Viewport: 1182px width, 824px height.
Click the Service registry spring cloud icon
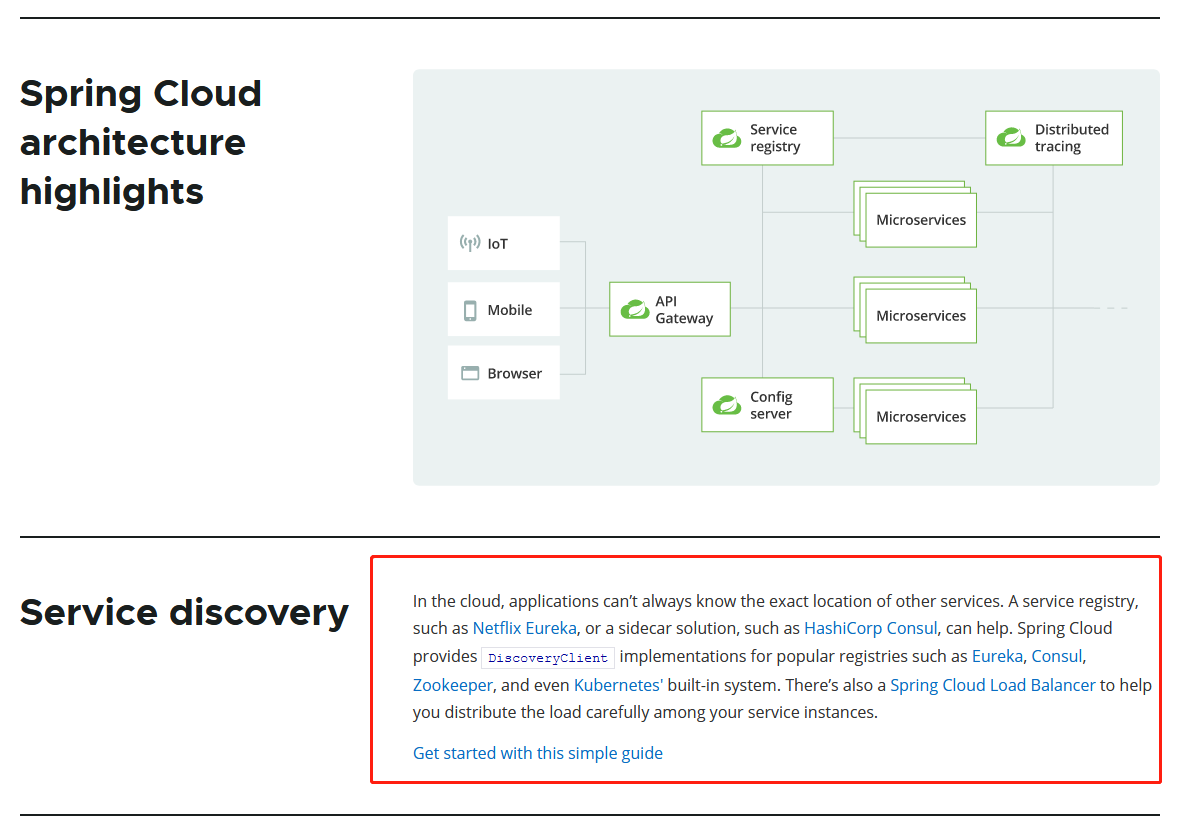tap(727, 138)
